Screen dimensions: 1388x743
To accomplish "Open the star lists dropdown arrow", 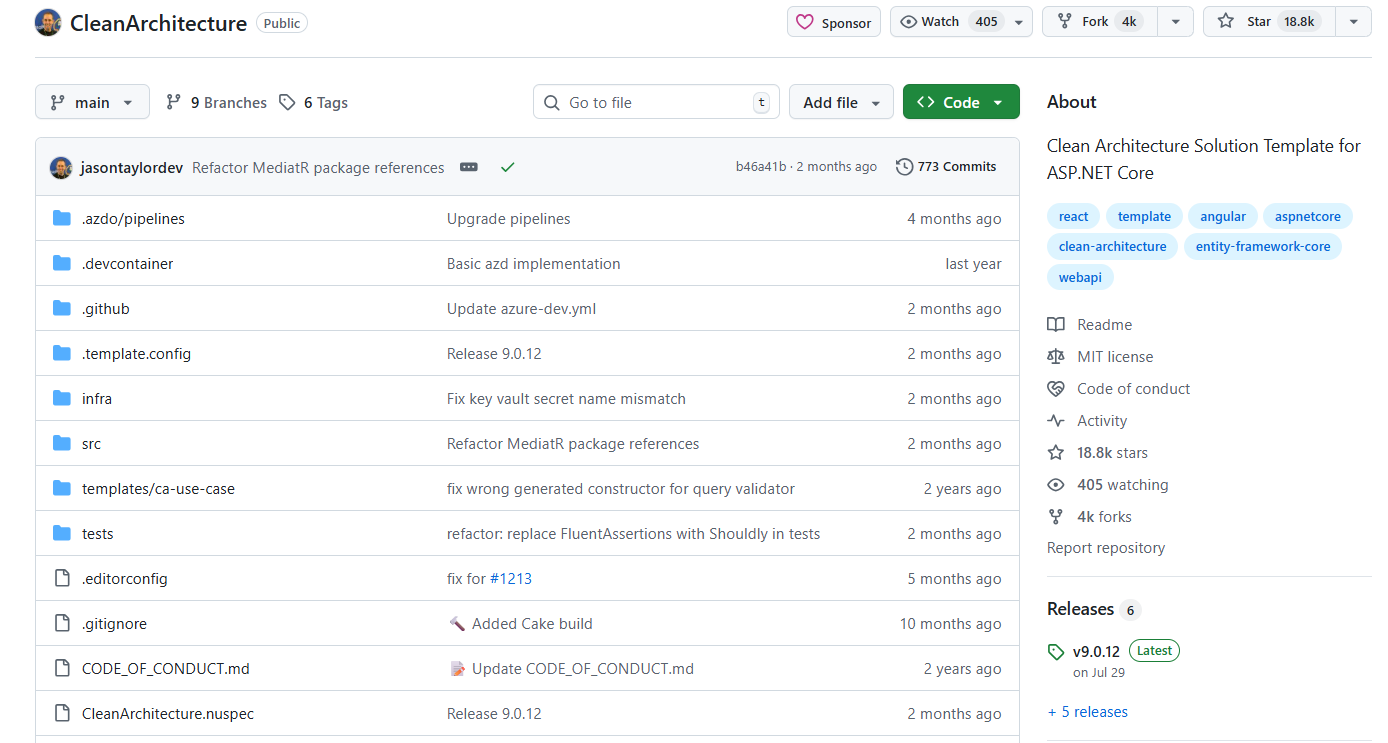I will 1353,21.
